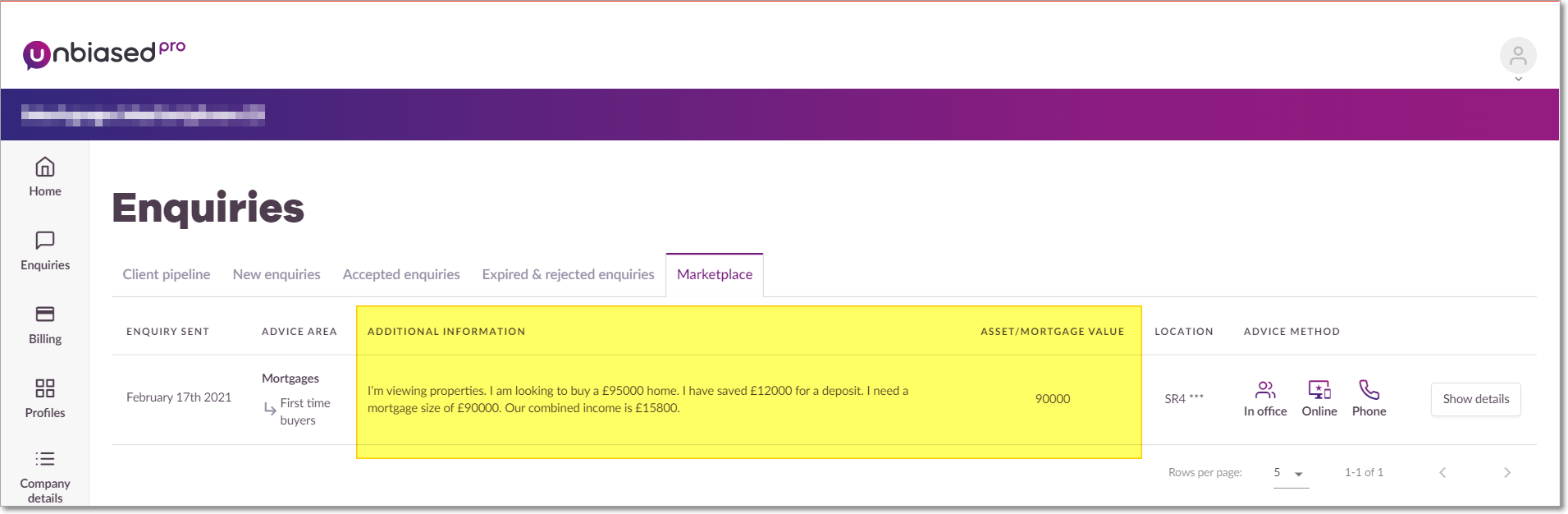Image resolution: width=1568 pixels, height=514 pixels.
Task: Expand the chevron below the profile avatar
Action: [1518, 80]
